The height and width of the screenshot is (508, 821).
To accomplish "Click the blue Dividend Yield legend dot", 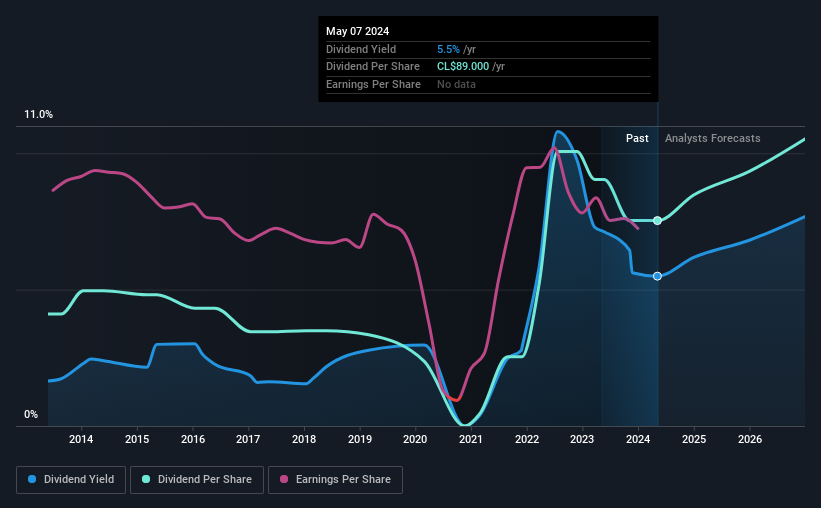I will [x=32, y=479].
